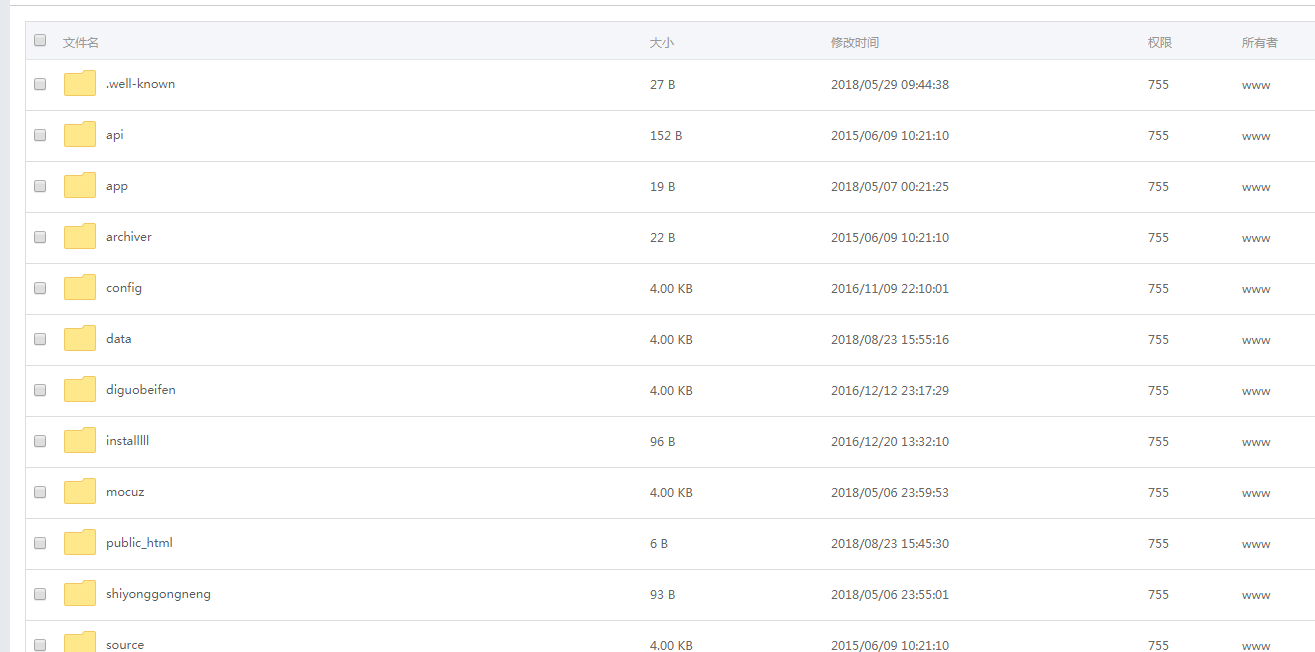This screenshot has width=1315, height=652.
Task: Select the data folder checkbox
Action: (x=40, y=339)
